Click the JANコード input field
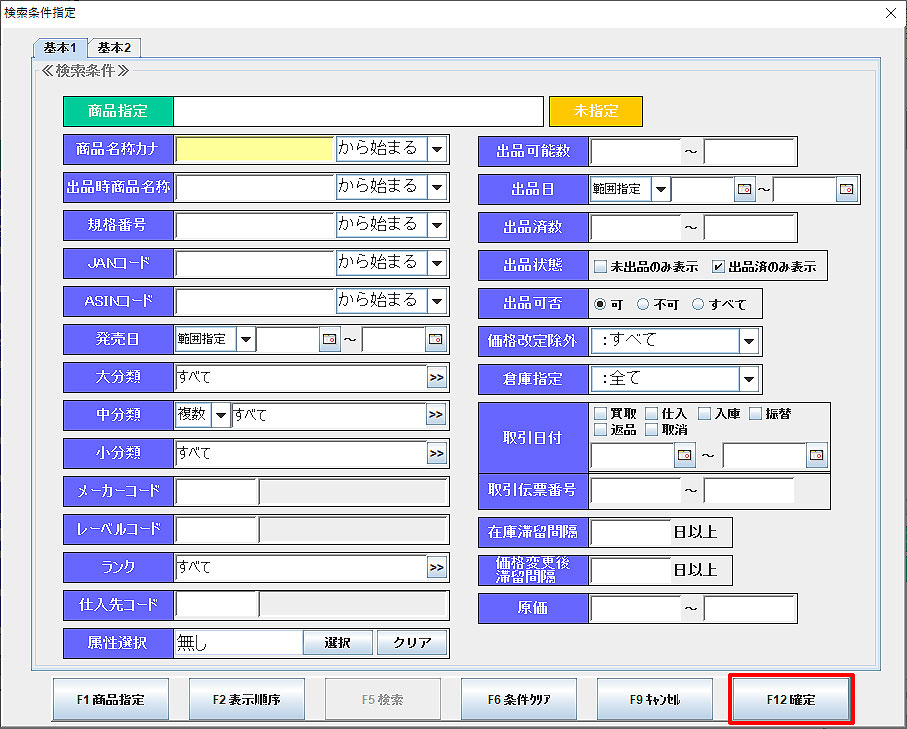Image resolution: width=907 pixels, height=729 pixels. pos(254,264)
